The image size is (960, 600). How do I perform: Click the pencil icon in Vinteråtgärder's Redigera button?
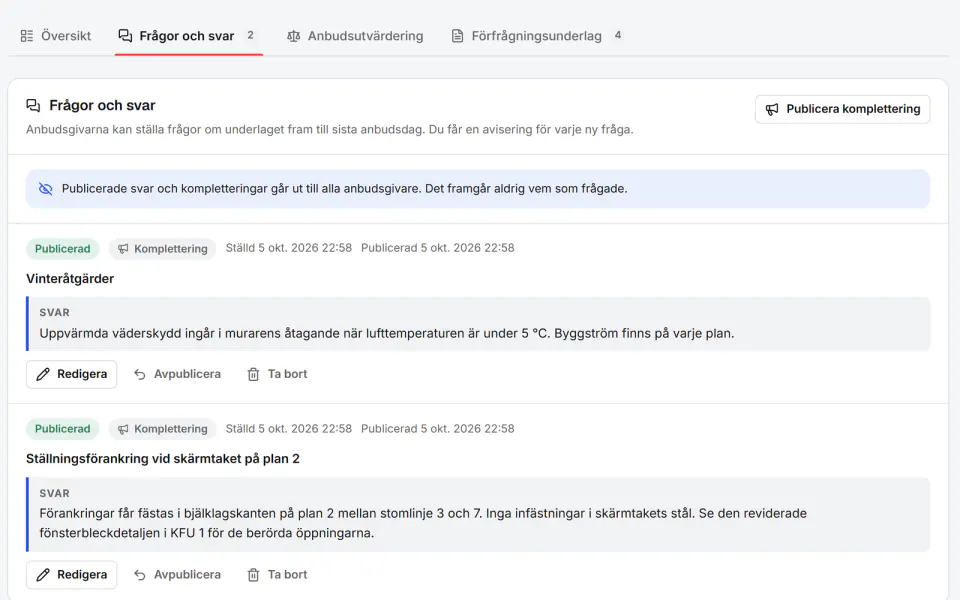[43, 374]
